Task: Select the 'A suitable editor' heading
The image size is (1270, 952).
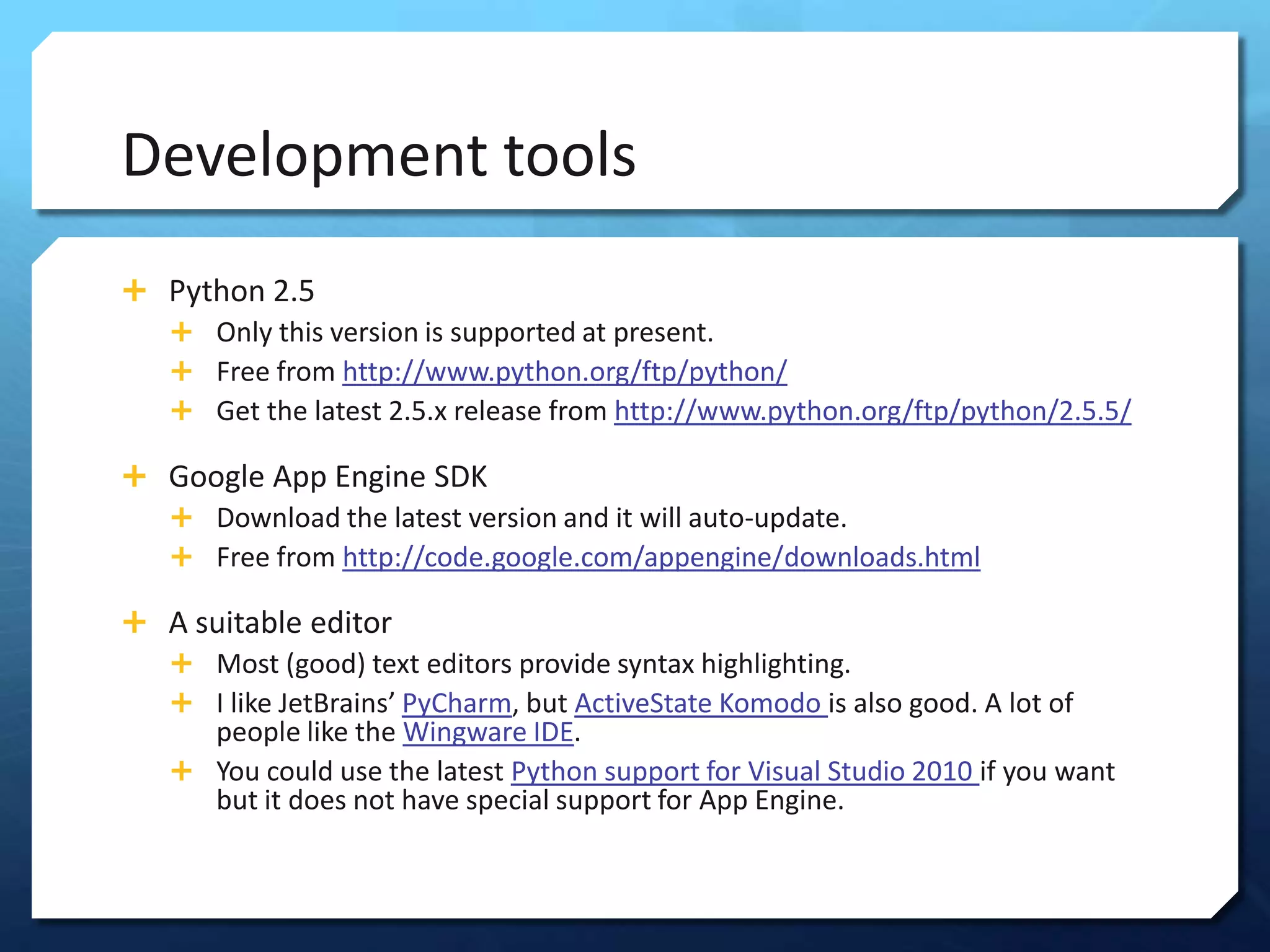Action: (280, 622)
